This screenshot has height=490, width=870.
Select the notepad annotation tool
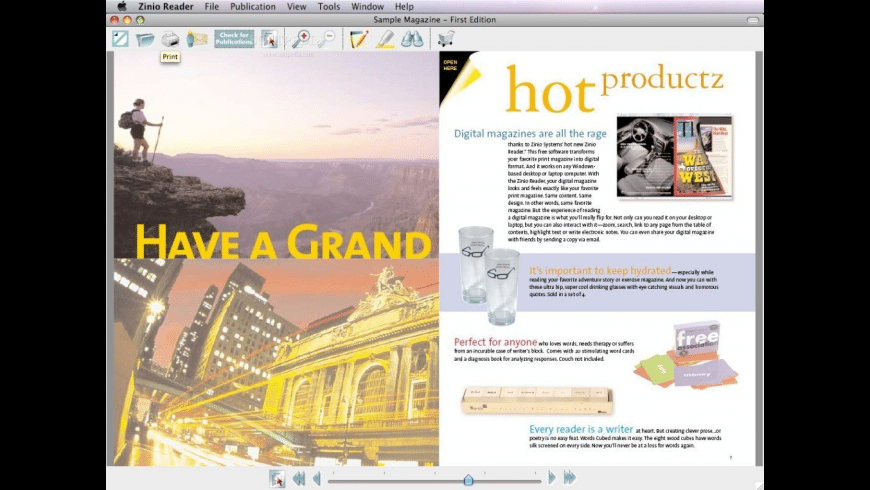(359, 39)
